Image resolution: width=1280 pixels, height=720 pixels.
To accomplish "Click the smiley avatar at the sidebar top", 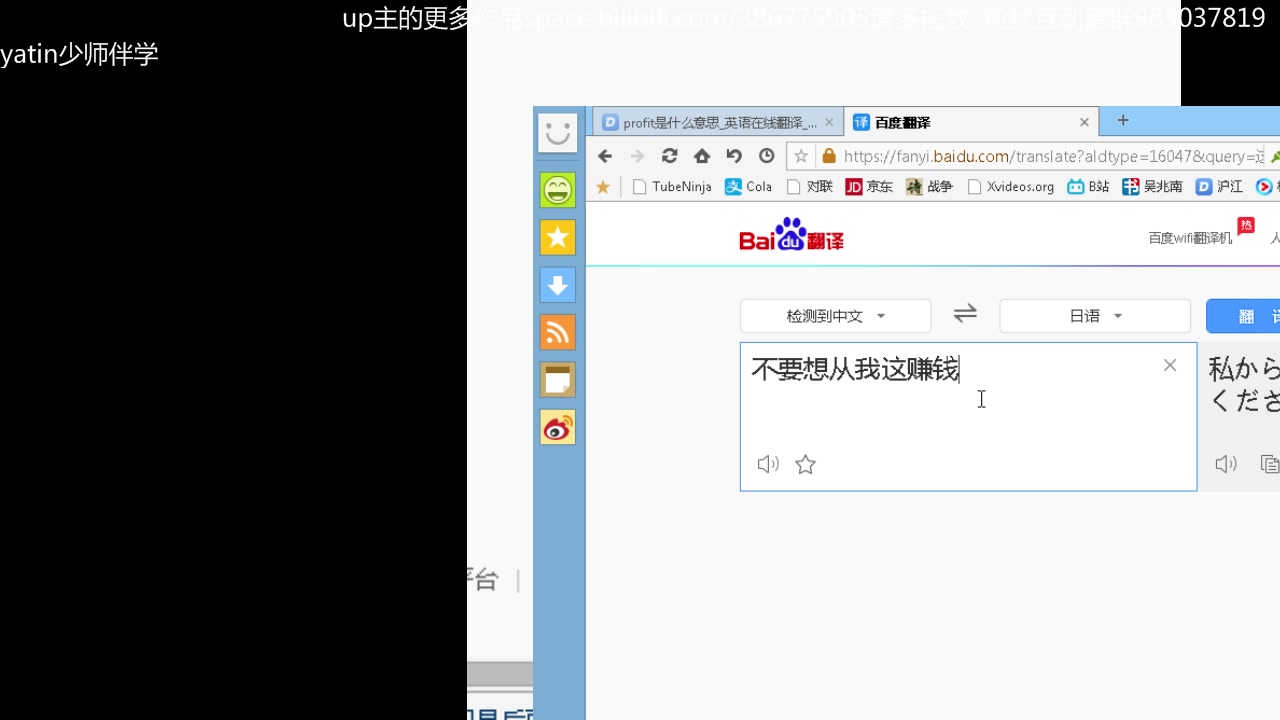I will click(x=558, y=133).
